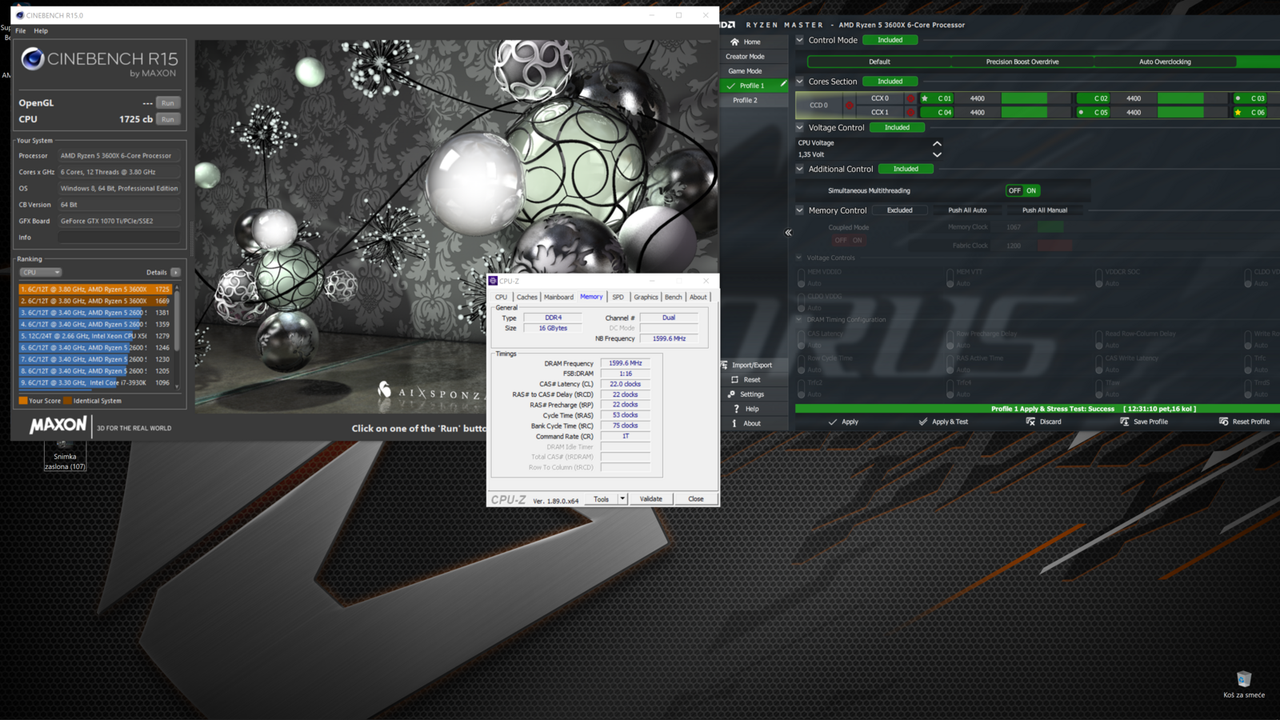Click the CPU-Z title bar icon
The height and width of the screenshot is (720, 1280).
point(493,281)
